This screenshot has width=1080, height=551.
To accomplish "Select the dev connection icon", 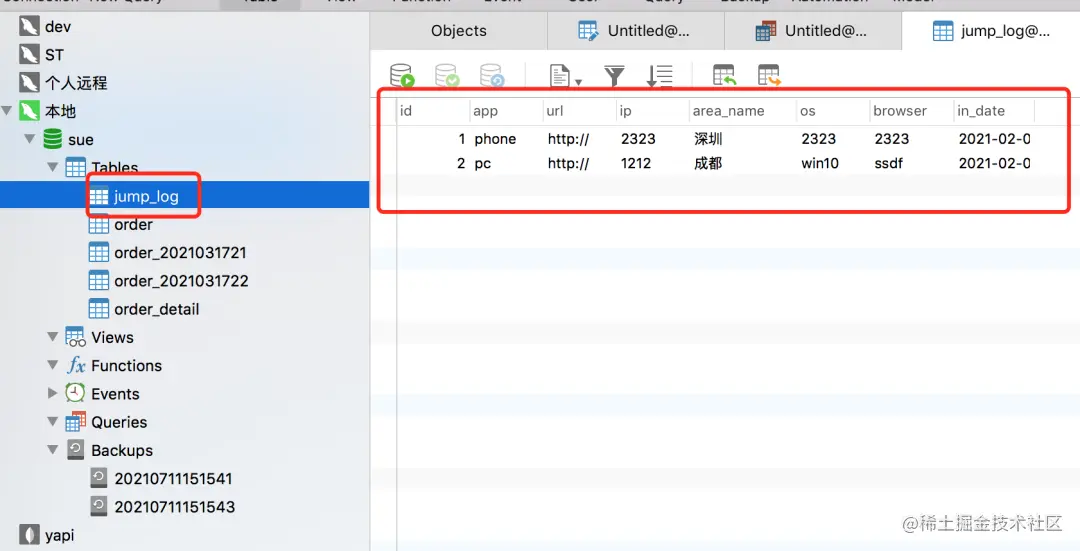I will [x=29, y=26].
